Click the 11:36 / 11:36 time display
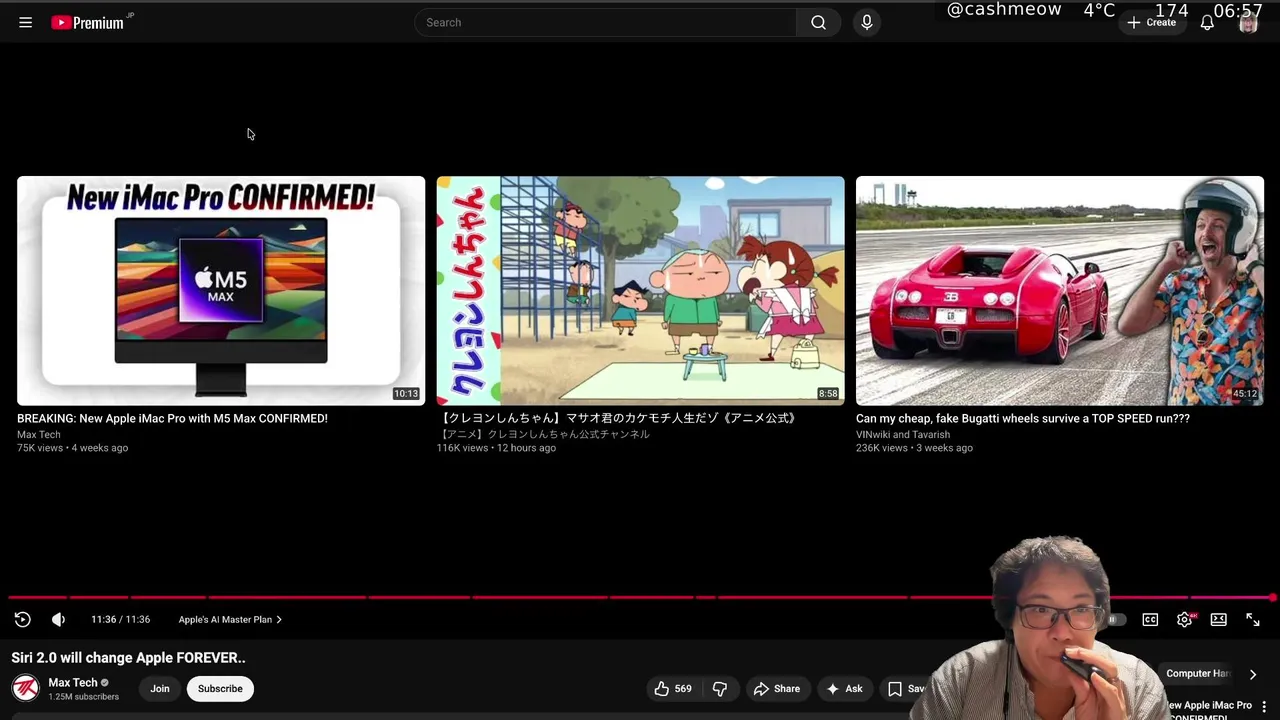This screenshot has width=1280, height=720. point(120,619)
